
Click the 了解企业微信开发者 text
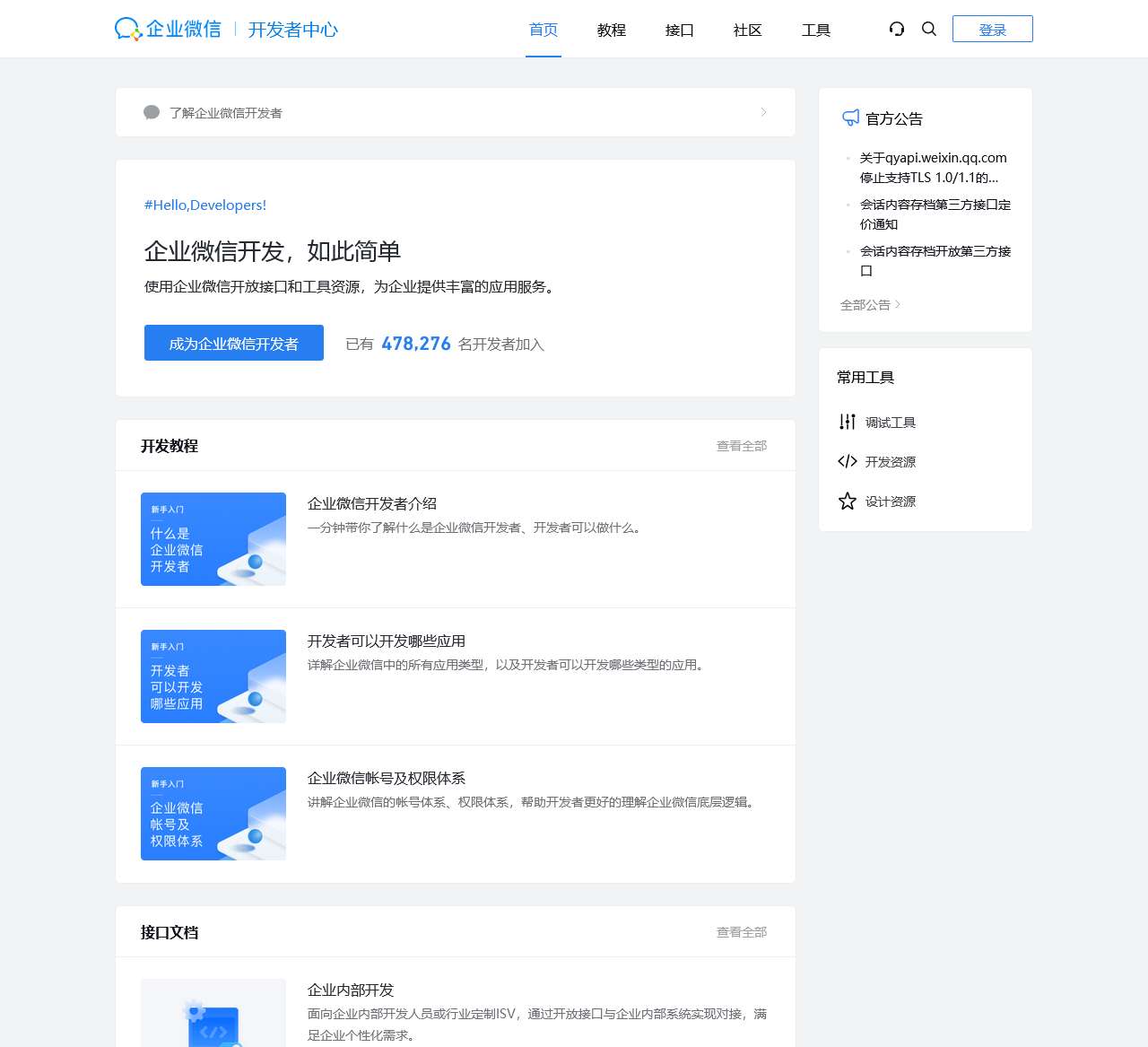226,113
